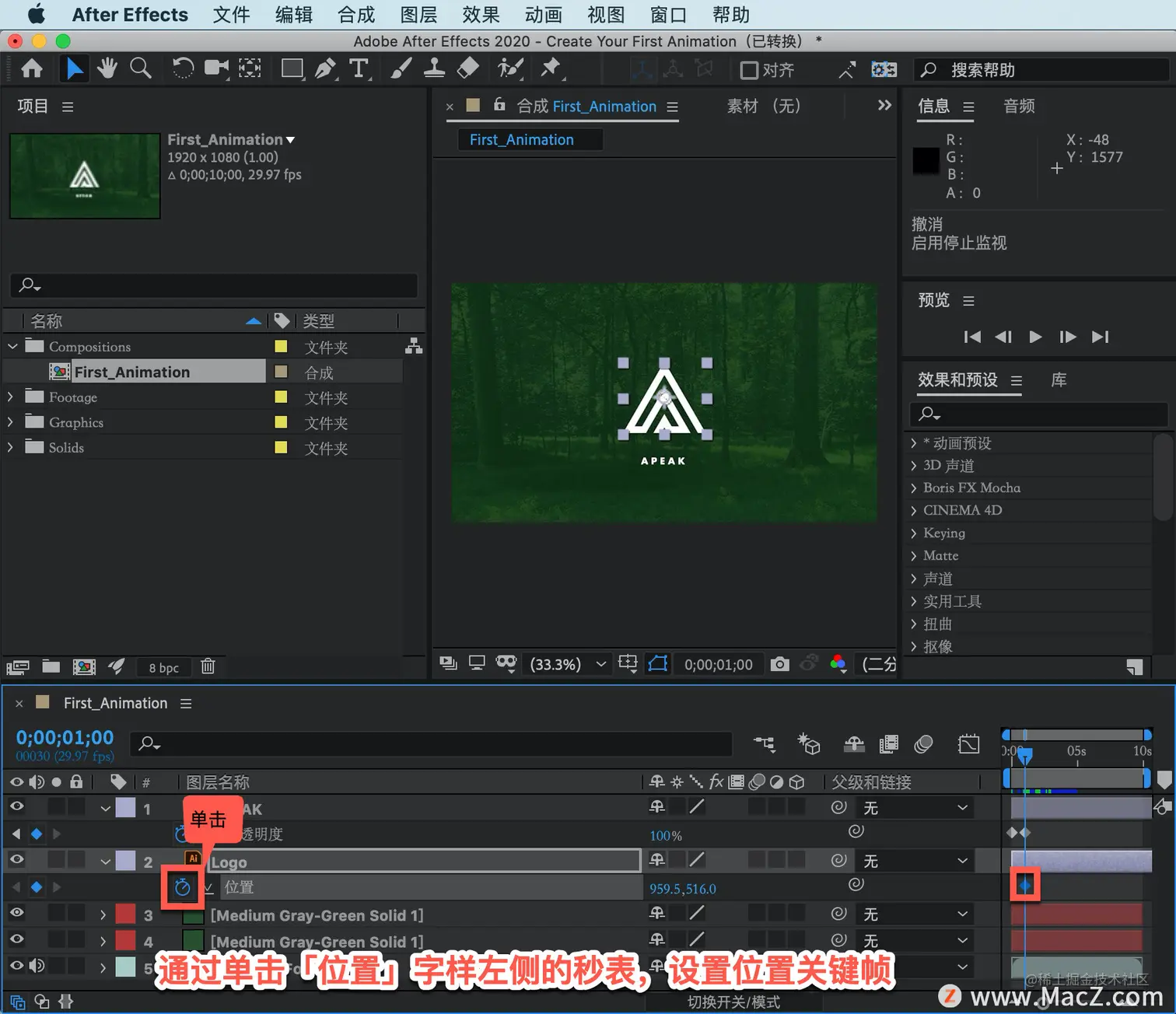Click the Logo layer lavender label color

click(x=125, y=860)
